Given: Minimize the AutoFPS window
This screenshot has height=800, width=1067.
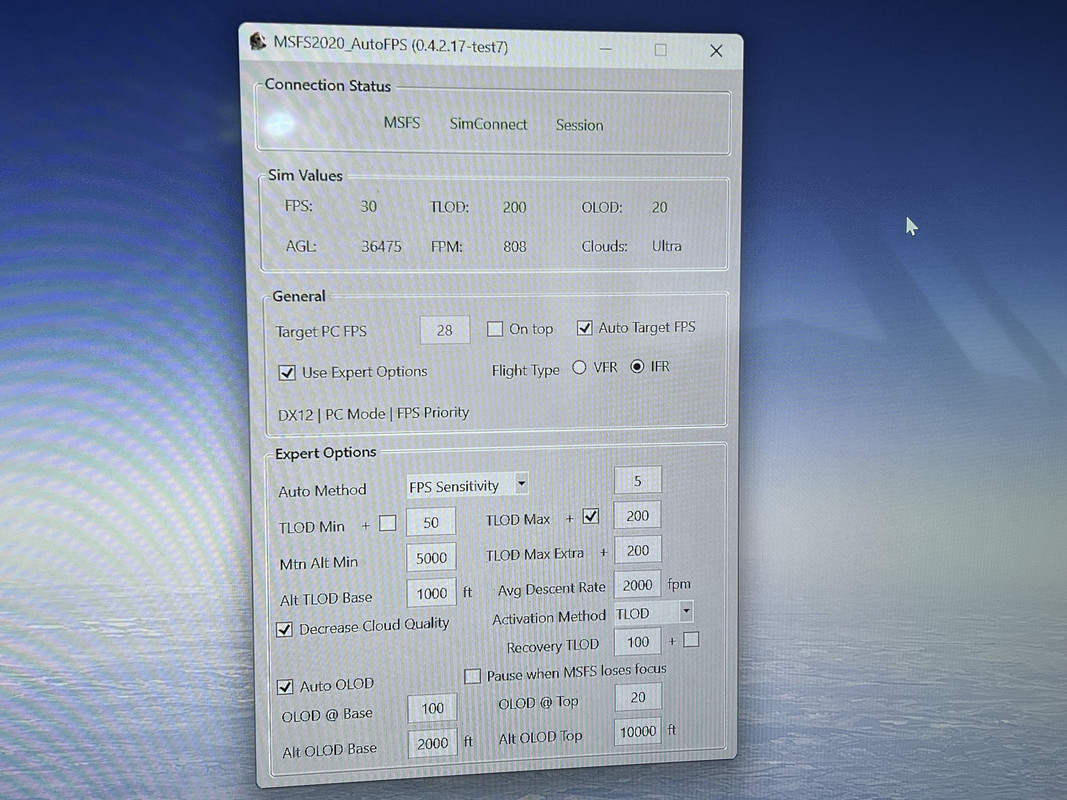Looking at the screenshot, I should point(606,49).
